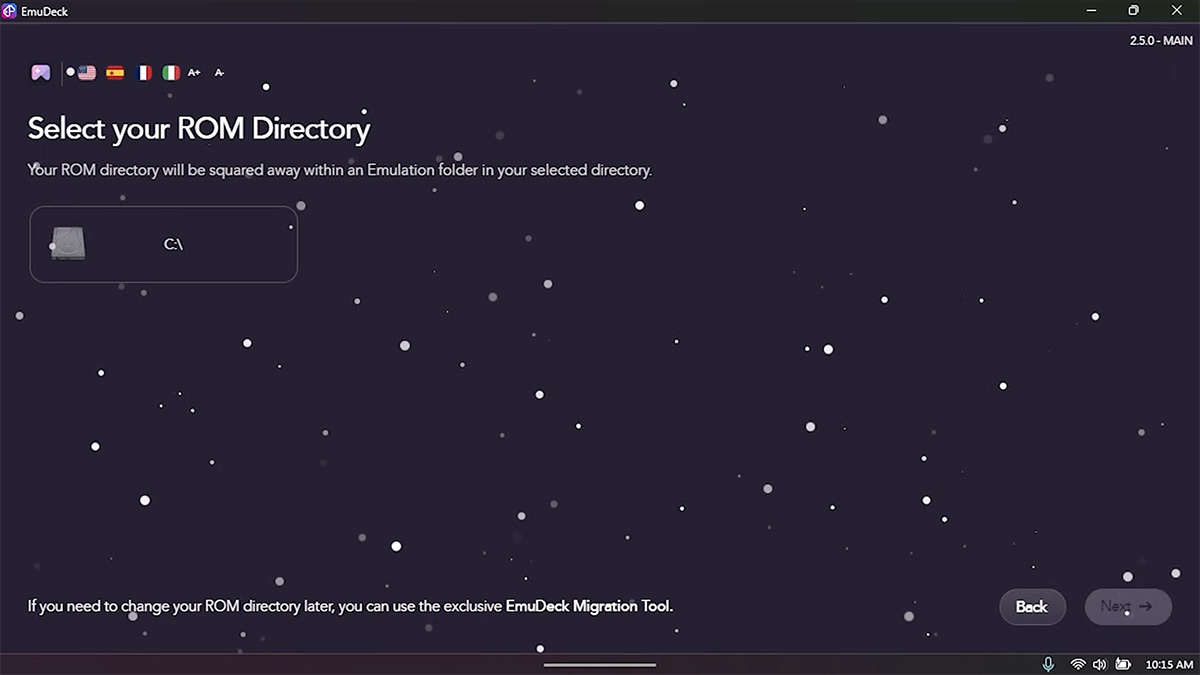1200x675 pixels.
Task: Click the clock showing 10:15 AM
Action: [1168, 664]
